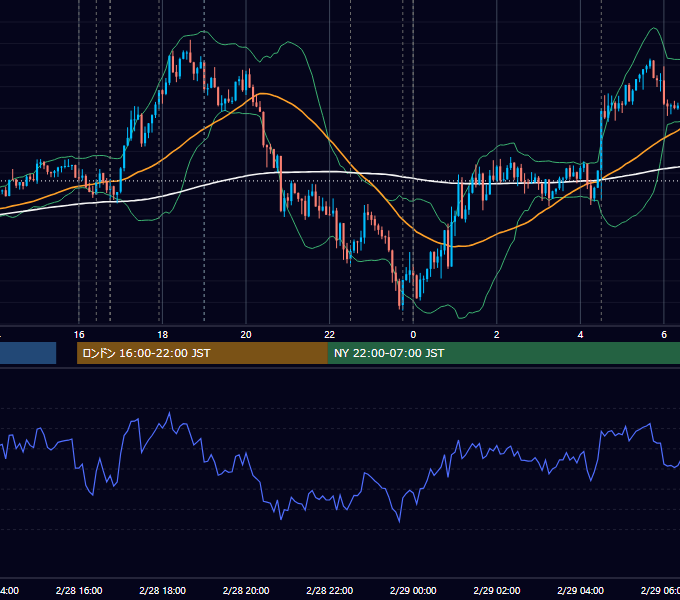Image resolution: width=680 pixels, height=600 pixels.
Task: Click the ロンドン 16:00-22:00 JST session bar
Action: (202, 353)
